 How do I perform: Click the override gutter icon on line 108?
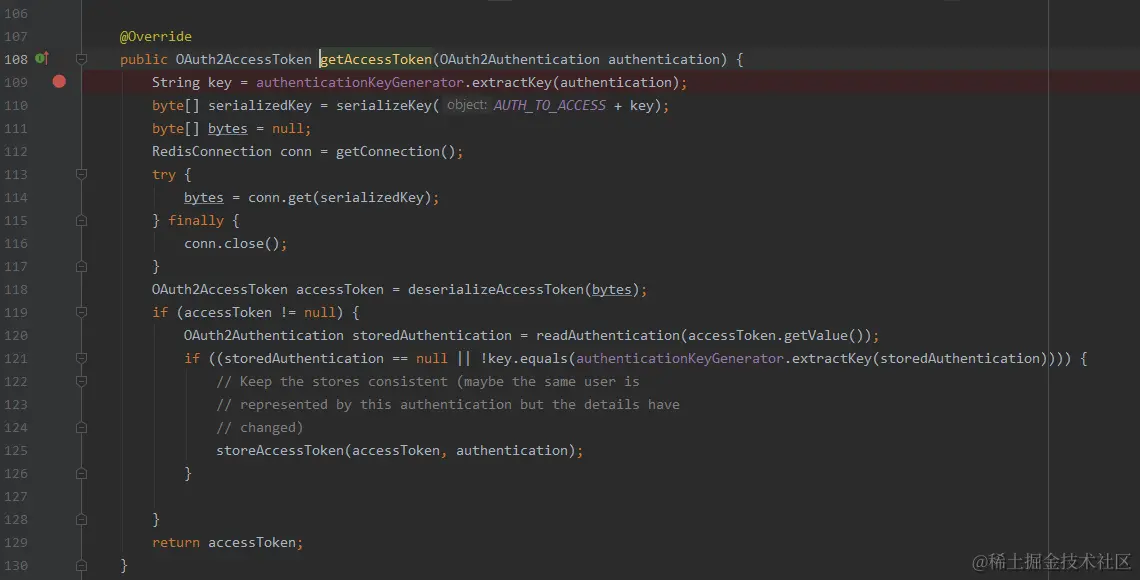(x=42, y=58)
